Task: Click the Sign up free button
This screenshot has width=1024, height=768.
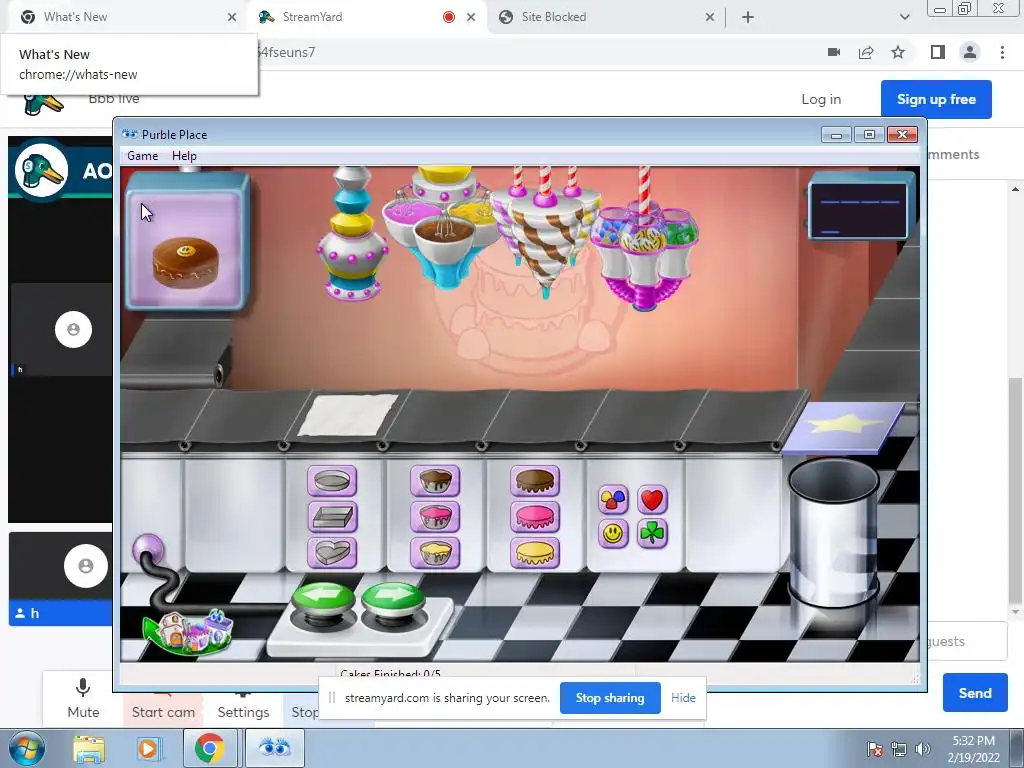Action: click(x=936, y=99)
